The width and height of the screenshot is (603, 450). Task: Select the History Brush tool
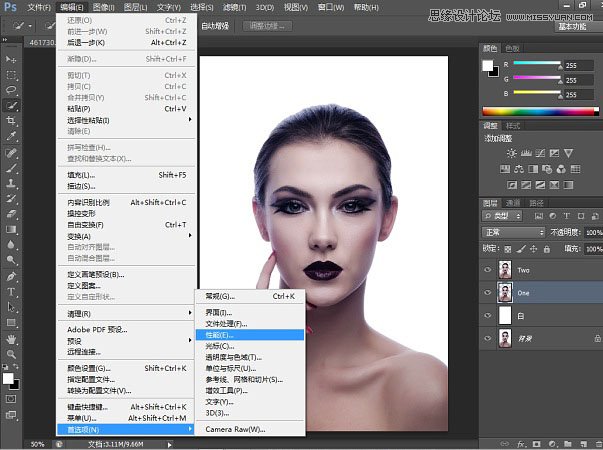pyautogui.click(x=11, y=199)
